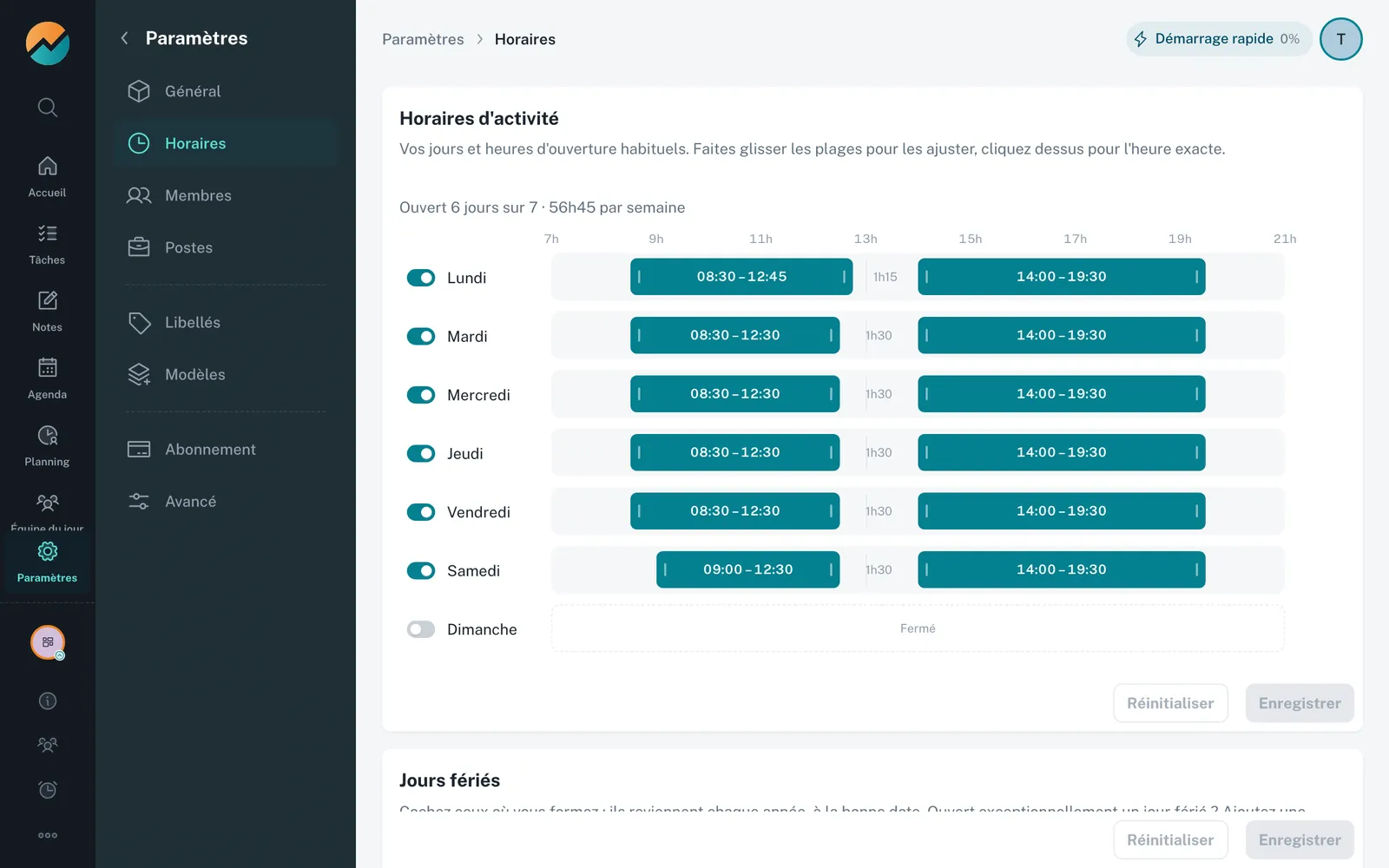1389x868 pixels.
Task: Open the search icon in sidebar
Action: (48, 108)
